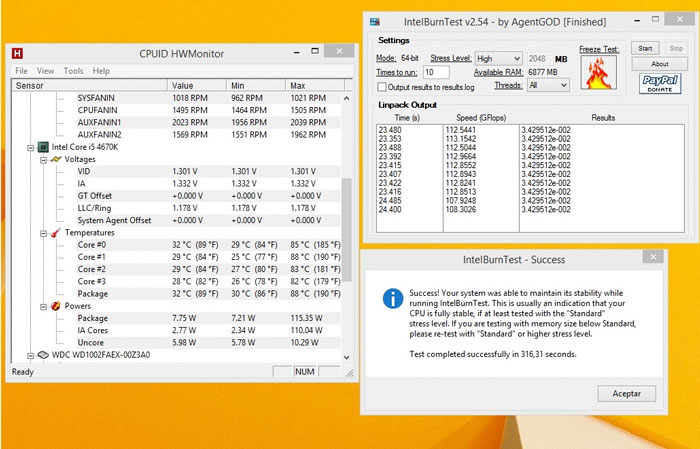
Task: Click the NUM indicator in HWMonitor status bar
Action: tap(304, 371)
